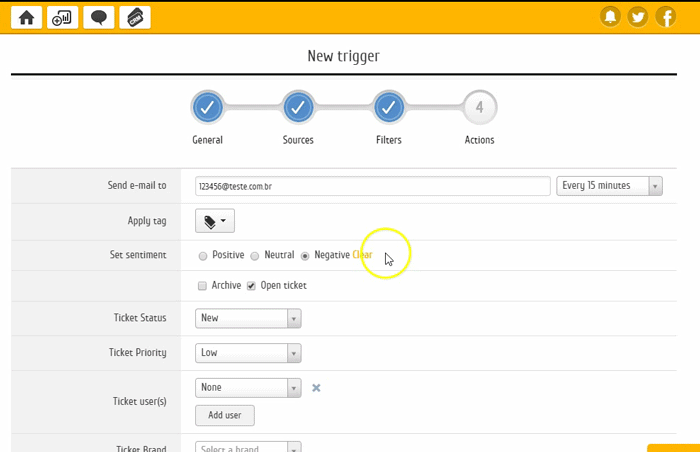
Task: Click the Clear sentiment link
Action: (x=362, y=256)
